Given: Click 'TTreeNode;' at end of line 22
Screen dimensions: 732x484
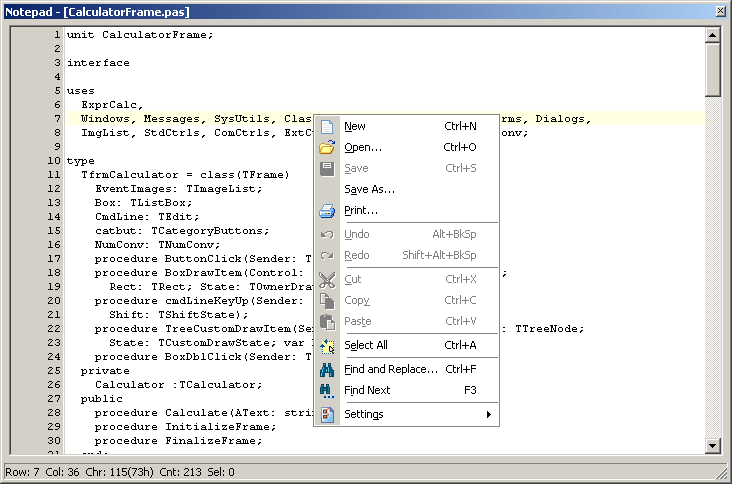Looking at the screenshot, I should [x=549, y=329].
